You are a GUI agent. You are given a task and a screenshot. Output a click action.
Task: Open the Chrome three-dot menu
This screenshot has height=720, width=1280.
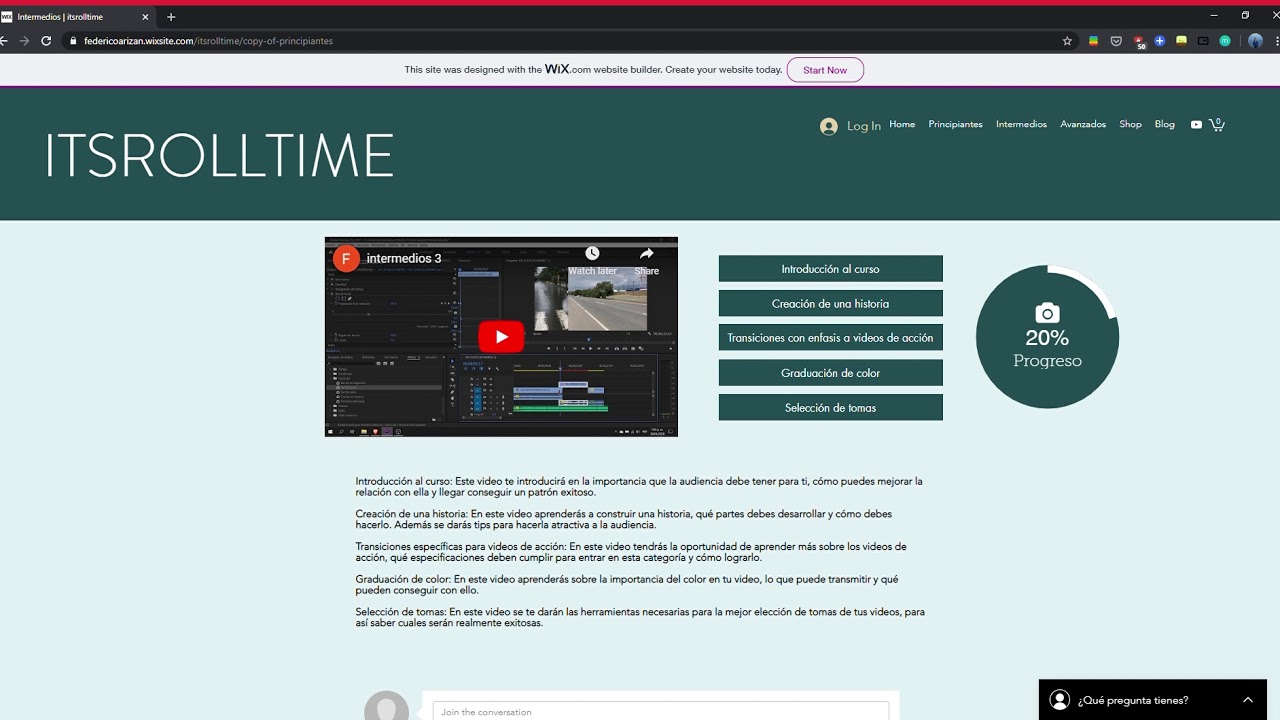(1277, 41)
